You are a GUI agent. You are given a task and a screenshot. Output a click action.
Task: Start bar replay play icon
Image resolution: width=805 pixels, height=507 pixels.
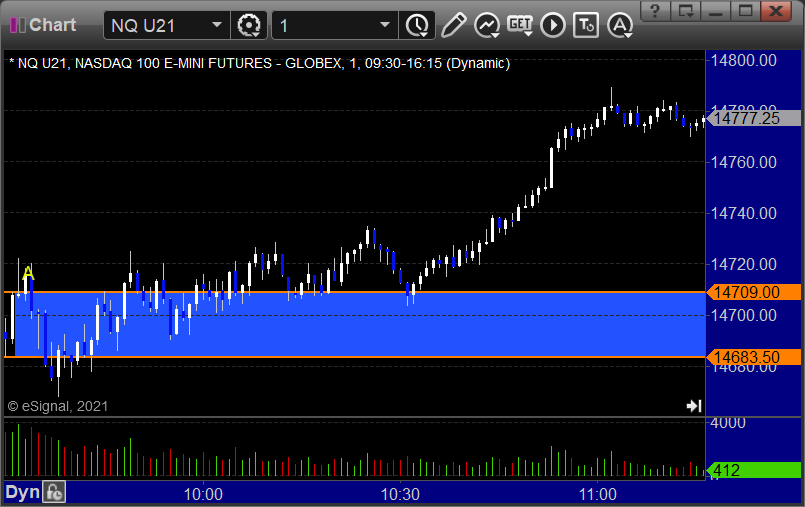click(x=553, y=25)
